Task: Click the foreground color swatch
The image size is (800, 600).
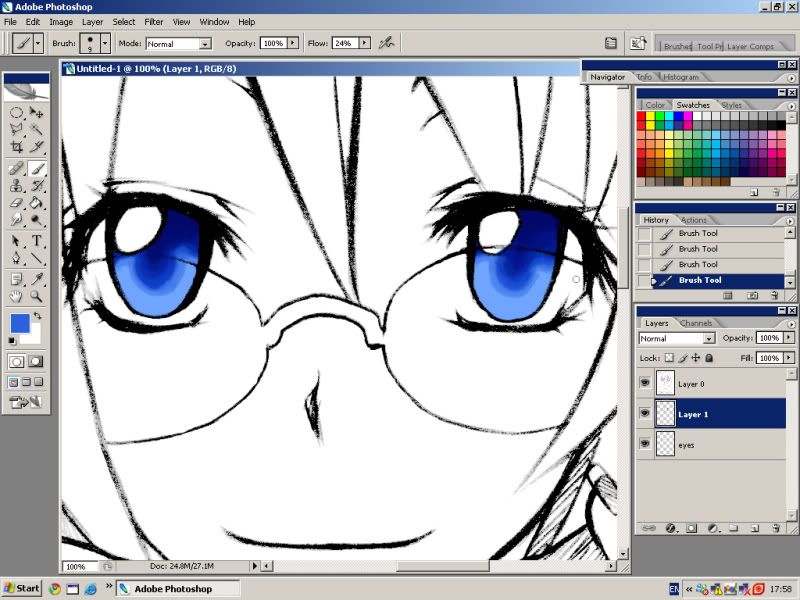Action: 20,323
